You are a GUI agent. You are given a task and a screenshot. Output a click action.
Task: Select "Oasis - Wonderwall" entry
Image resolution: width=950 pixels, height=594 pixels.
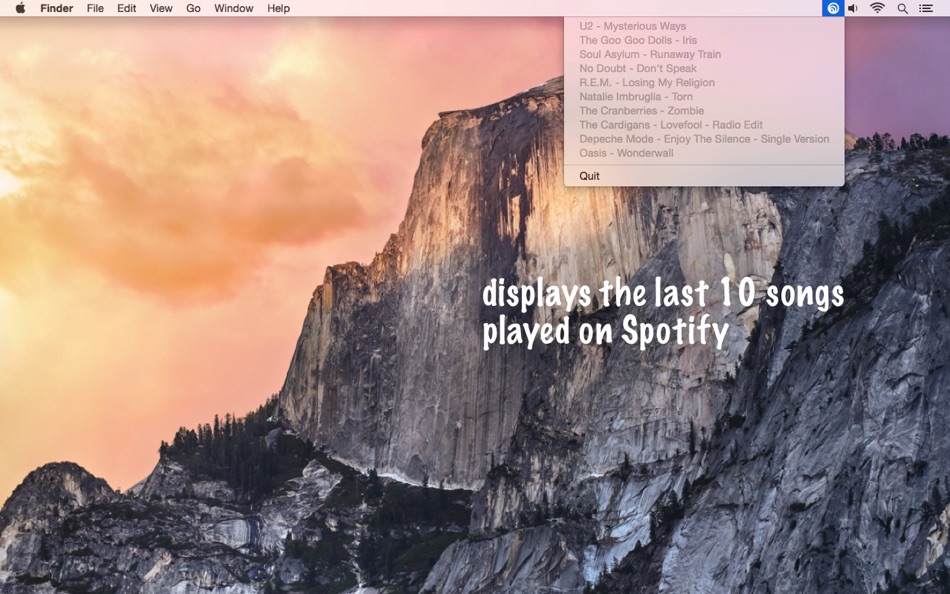click(704, 153)
